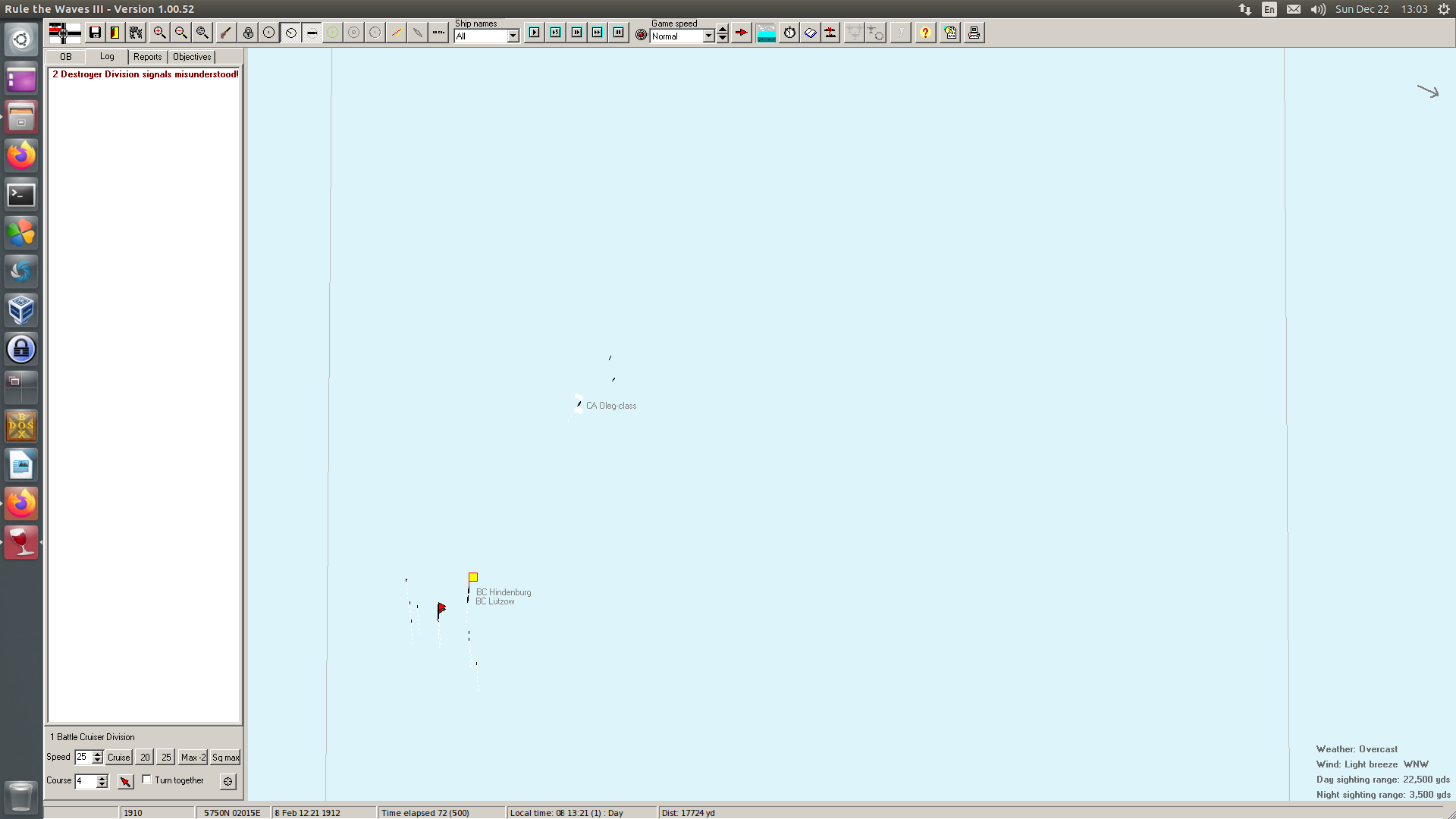
Task: Click the Destroyer Division signals misunderstood message
Action: (146, 74)
